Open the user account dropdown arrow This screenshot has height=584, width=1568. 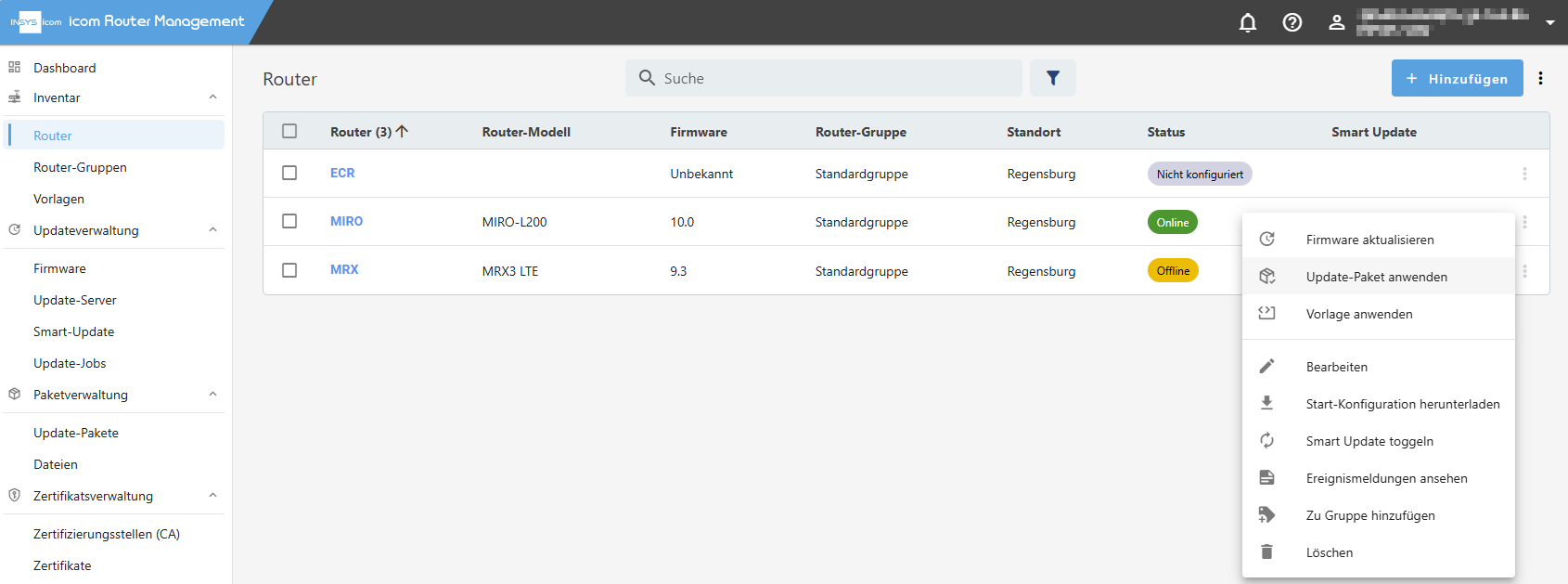click(1549, 22)
